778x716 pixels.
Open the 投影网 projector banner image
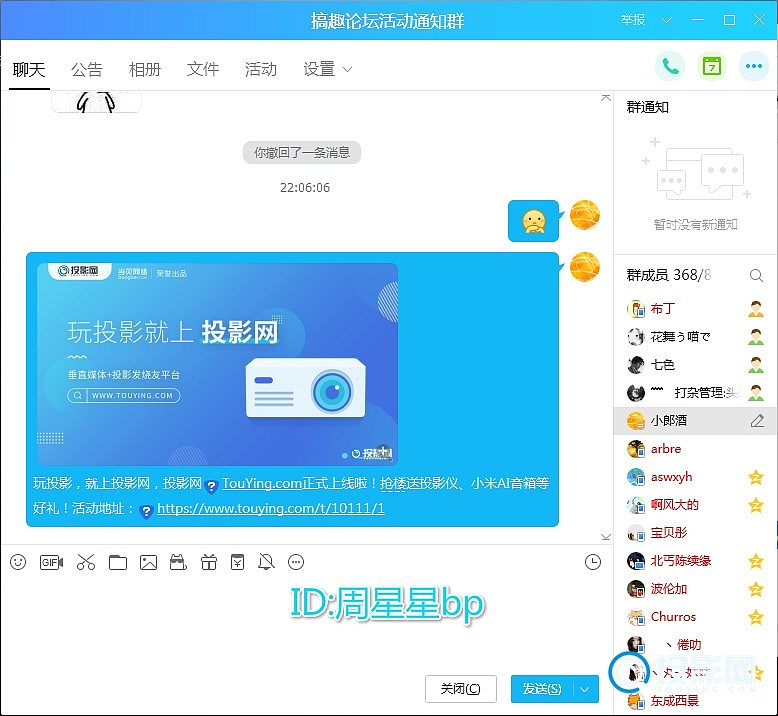tap(218, 364)
